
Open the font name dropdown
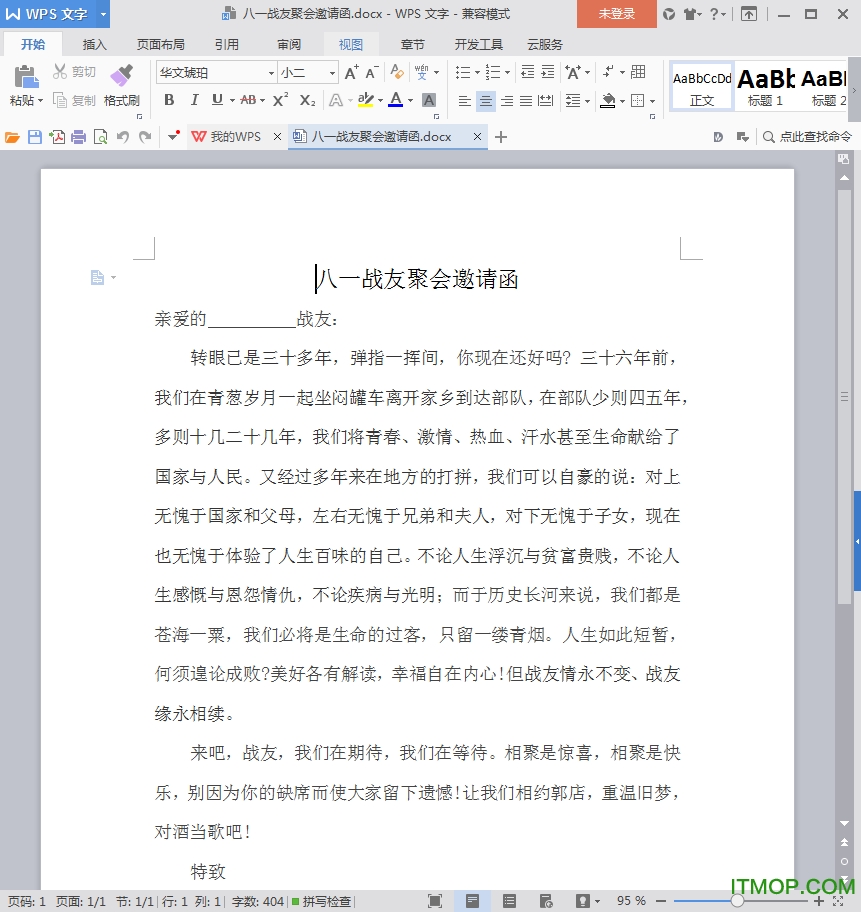coord(271,73)
